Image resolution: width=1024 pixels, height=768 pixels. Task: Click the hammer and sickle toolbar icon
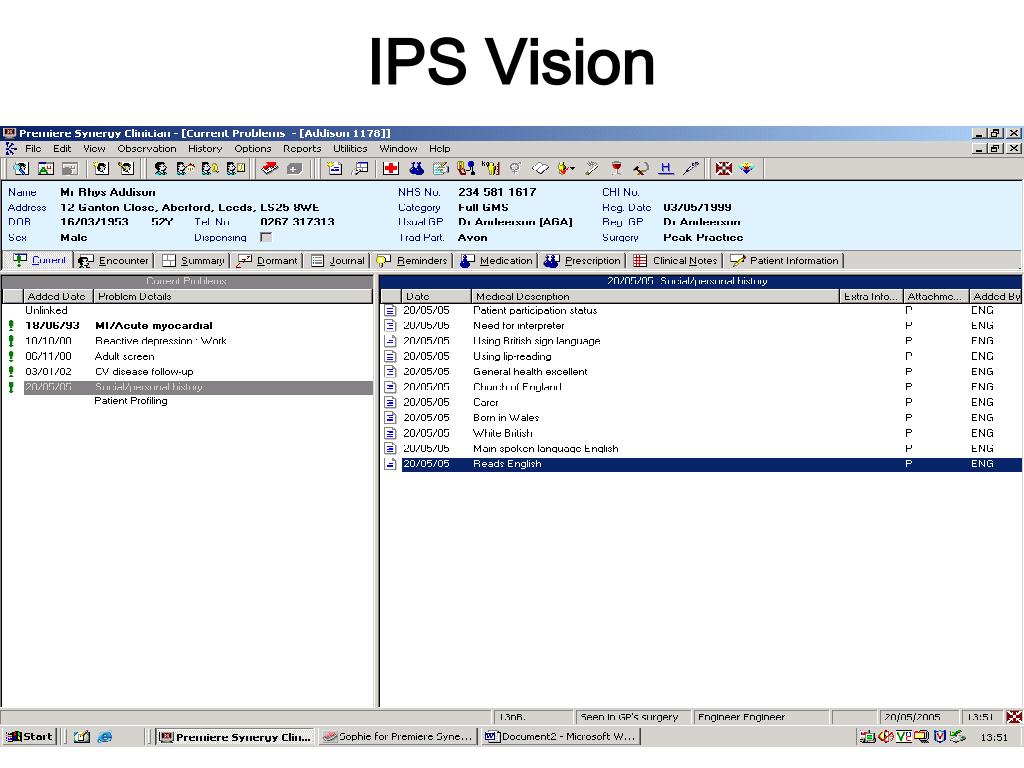[641, 168]
